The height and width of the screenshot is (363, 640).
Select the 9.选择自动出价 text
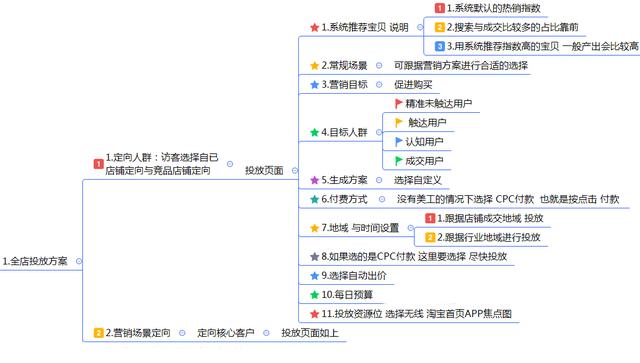click(354, 276)
